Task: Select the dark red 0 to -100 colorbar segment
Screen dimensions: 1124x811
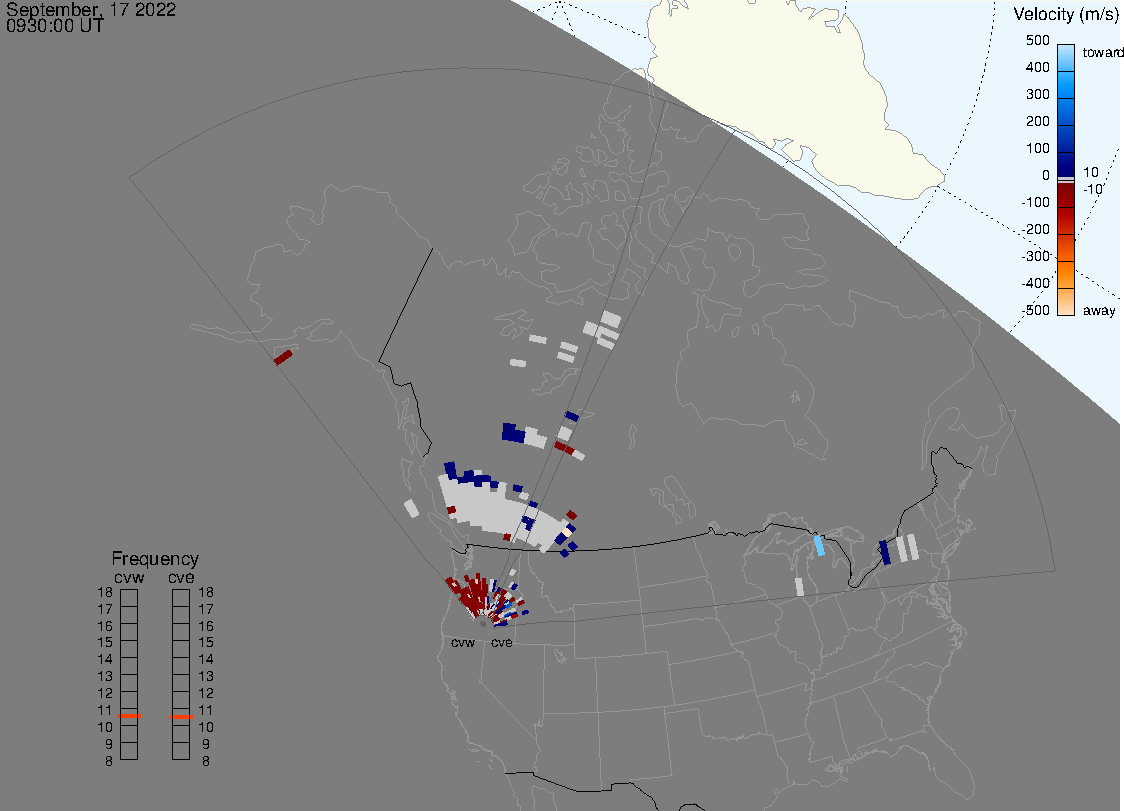Action: [x=1066, y=194]
